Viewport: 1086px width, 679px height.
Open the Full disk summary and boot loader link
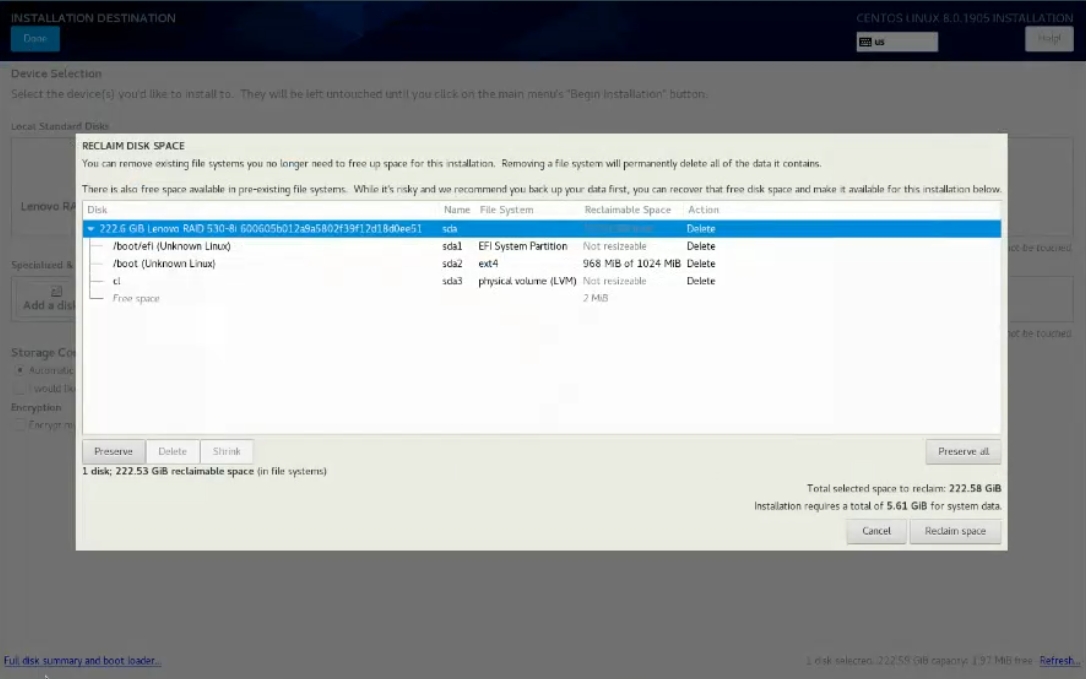82,661
